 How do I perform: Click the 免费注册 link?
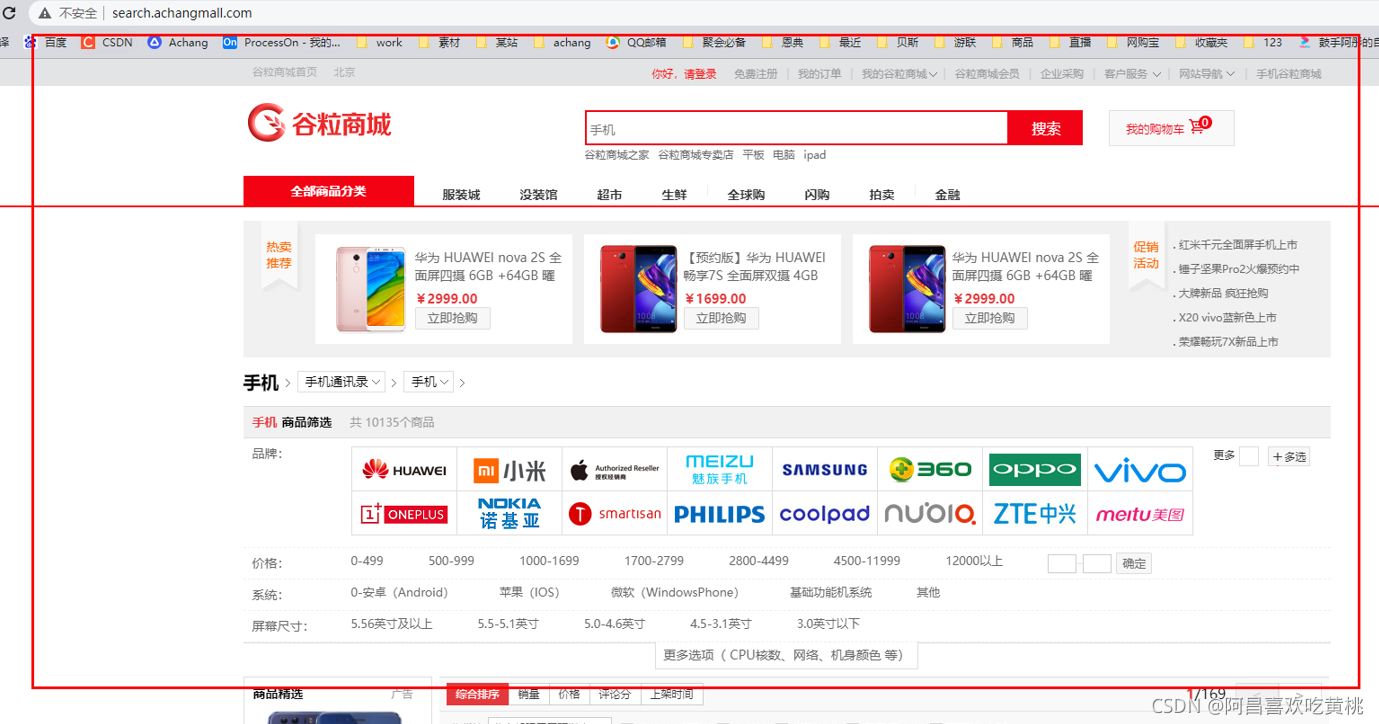tap(755, 74)
